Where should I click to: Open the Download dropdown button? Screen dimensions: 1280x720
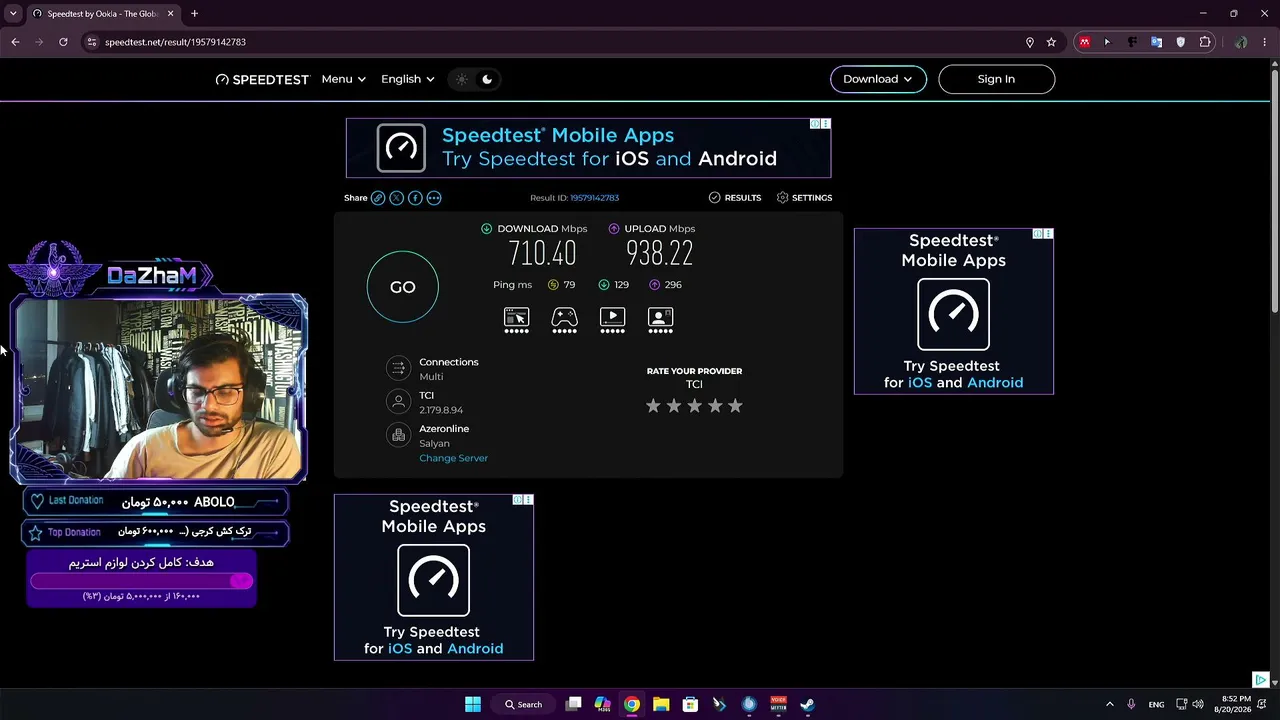878,79
